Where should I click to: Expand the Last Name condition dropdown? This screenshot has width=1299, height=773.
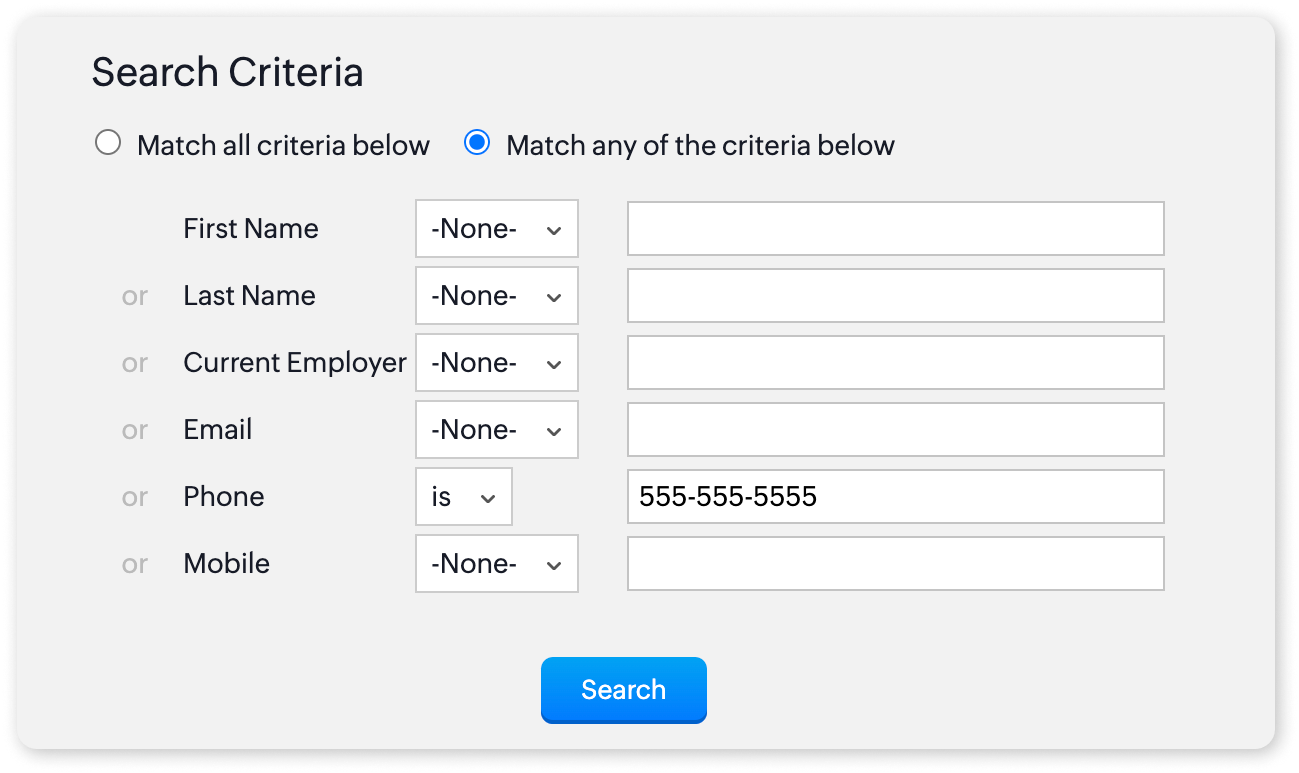[x=497, y=296]
